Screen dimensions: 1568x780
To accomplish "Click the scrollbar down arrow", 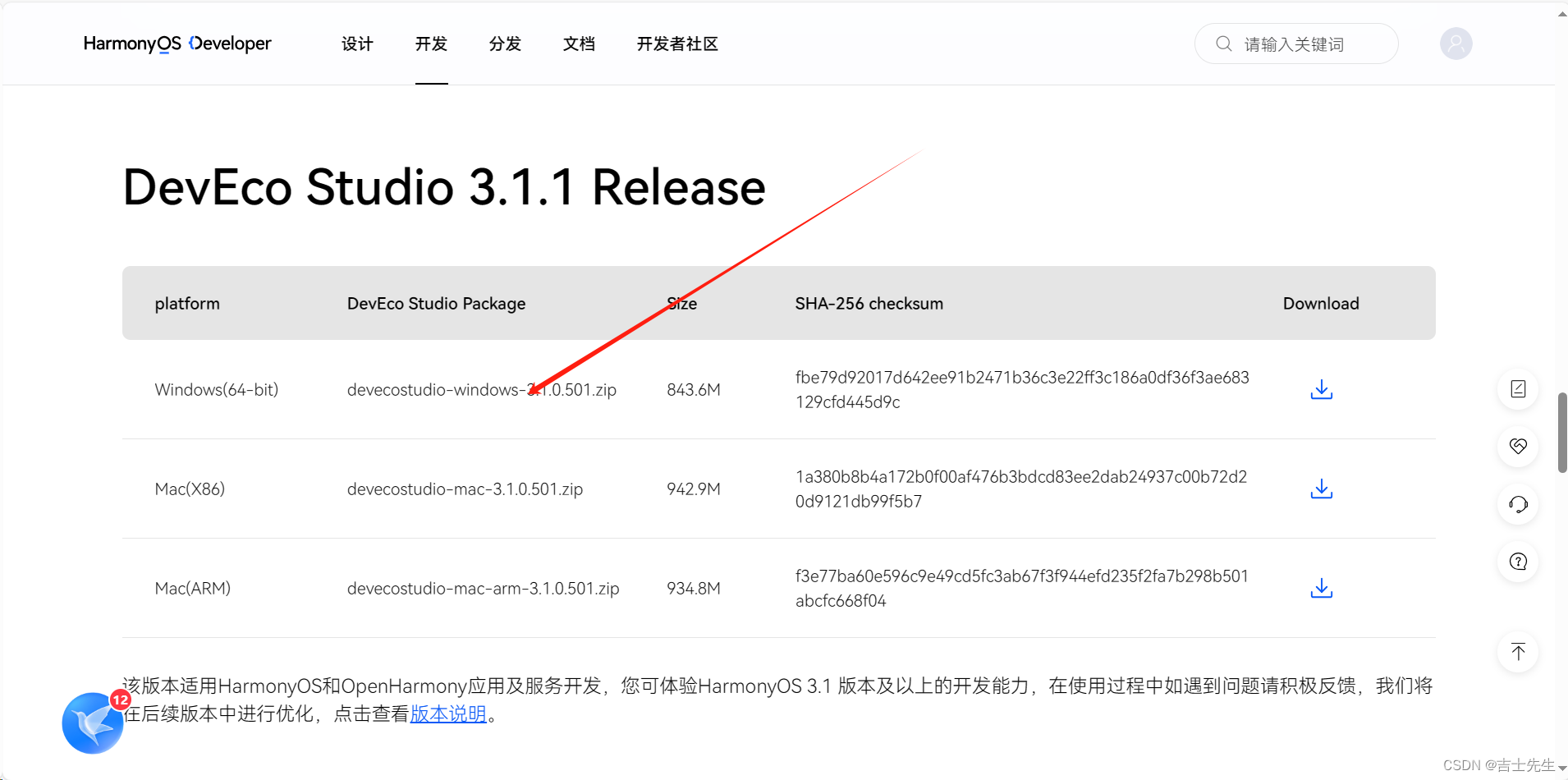I will (x=1561, y=769).
